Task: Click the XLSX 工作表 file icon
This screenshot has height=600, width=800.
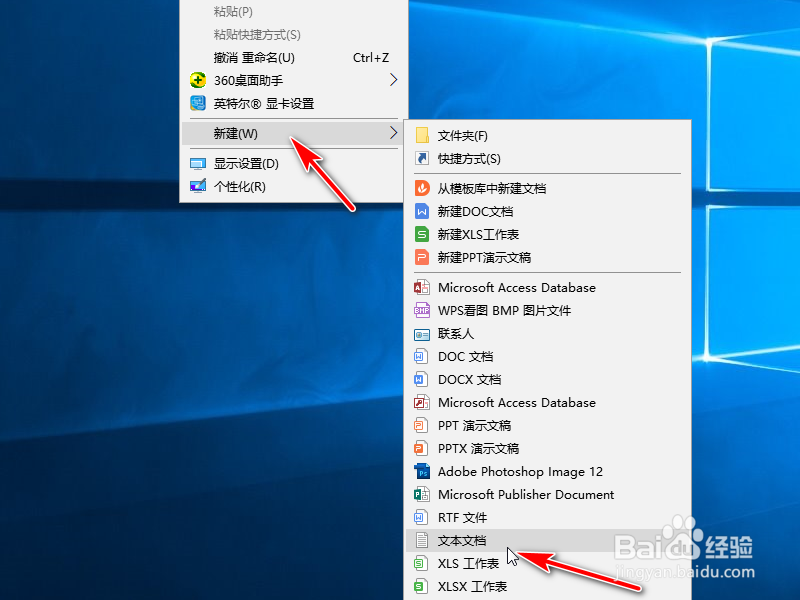Action: point(420,586)
